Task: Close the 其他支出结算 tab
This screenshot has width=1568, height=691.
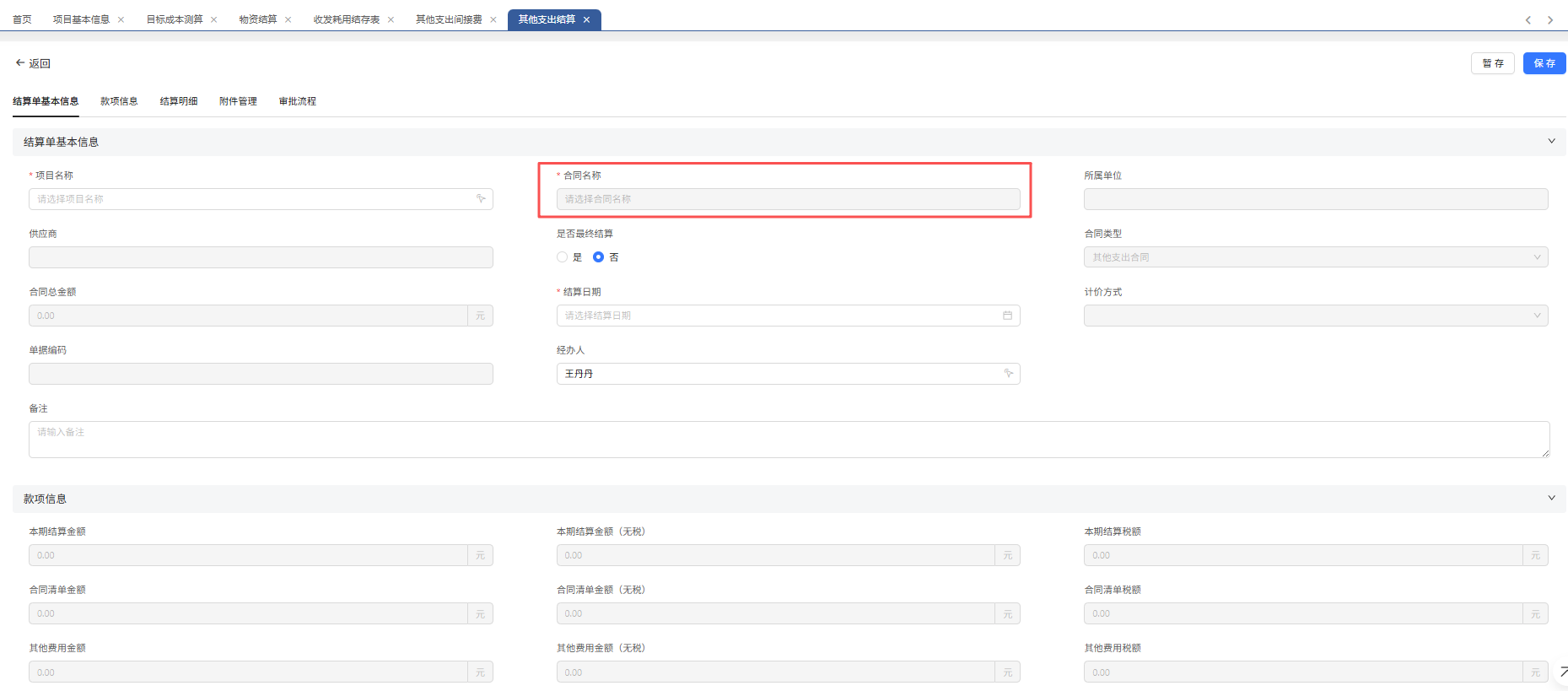Action: 586,19
